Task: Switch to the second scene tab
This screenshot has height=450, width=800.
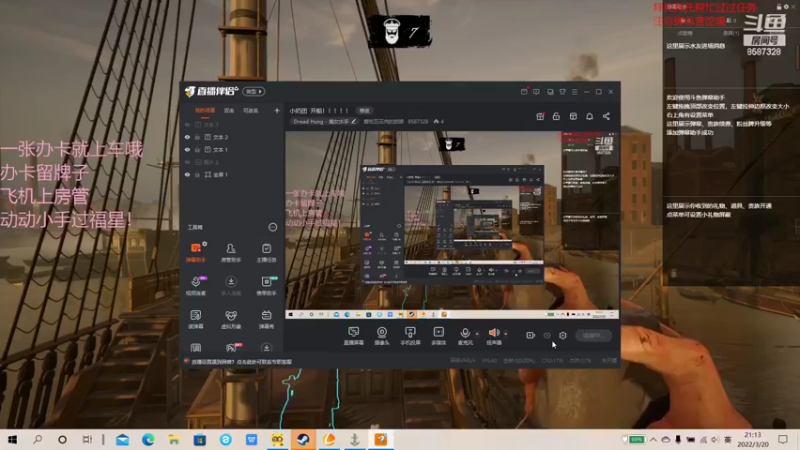Action: coord(229,110)
